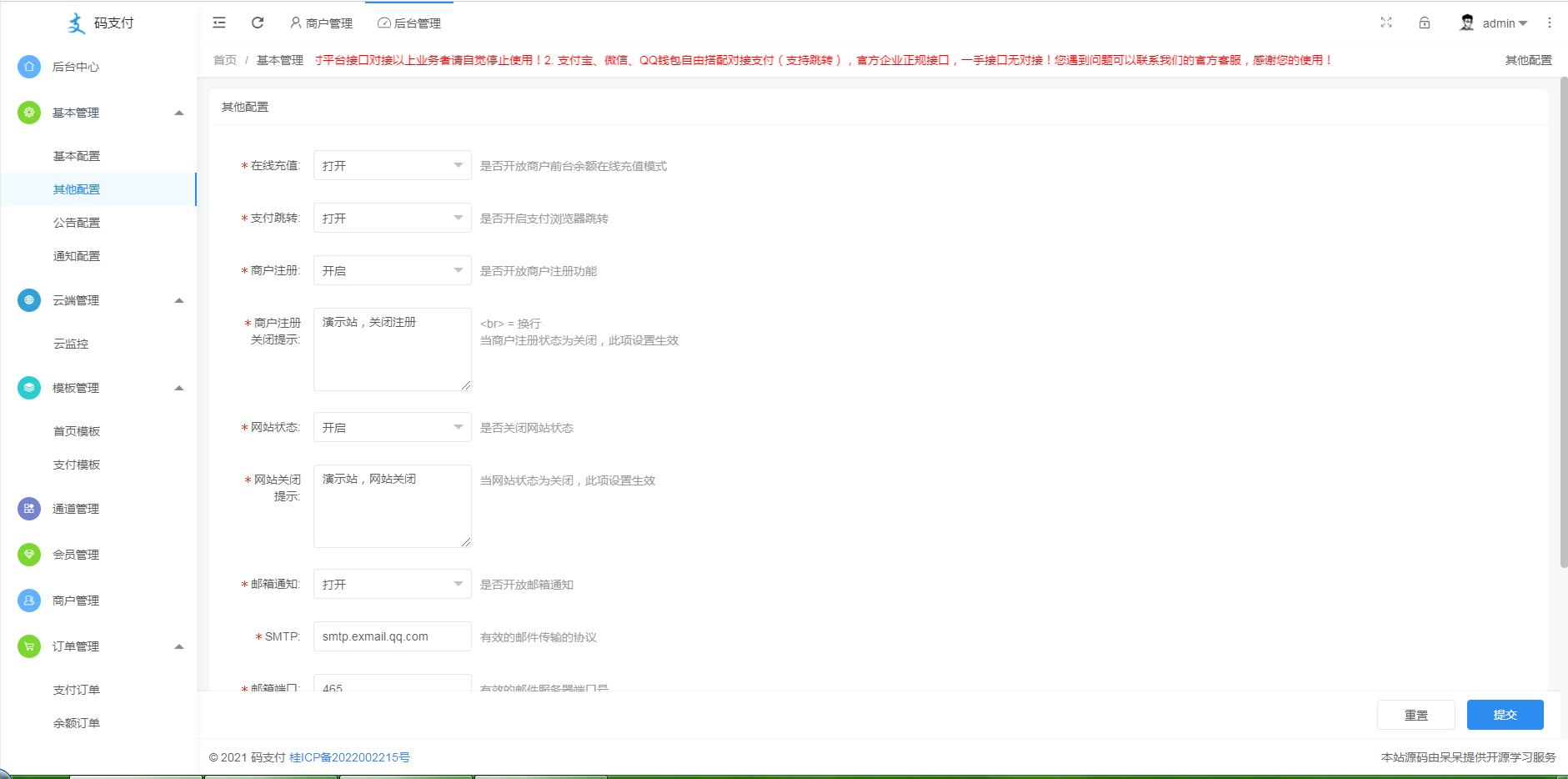Open the 在线充值 dropdown
The height and width of the screenshot is (779, 1568).
click(392, 166)
